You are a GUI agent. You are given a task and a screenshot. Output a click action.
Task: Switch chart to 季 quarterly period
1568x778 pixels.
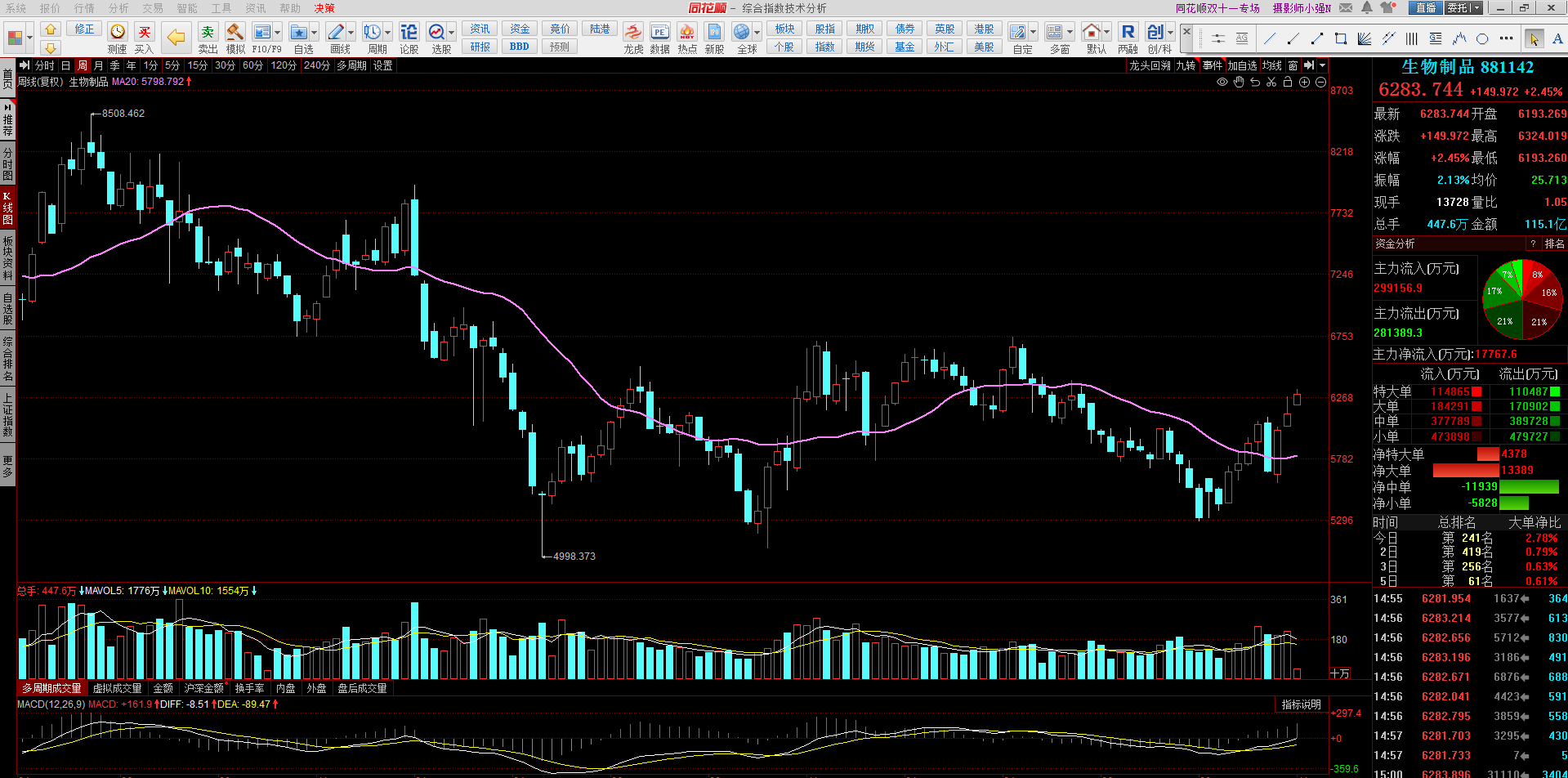(114, 65)
